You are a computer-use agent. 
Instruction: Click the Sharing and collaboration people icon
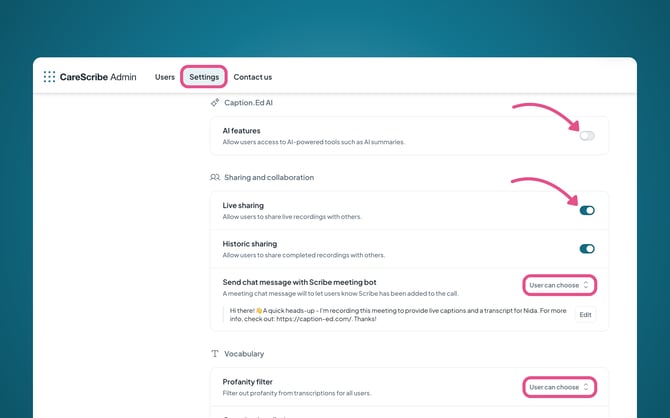(215, 177)
